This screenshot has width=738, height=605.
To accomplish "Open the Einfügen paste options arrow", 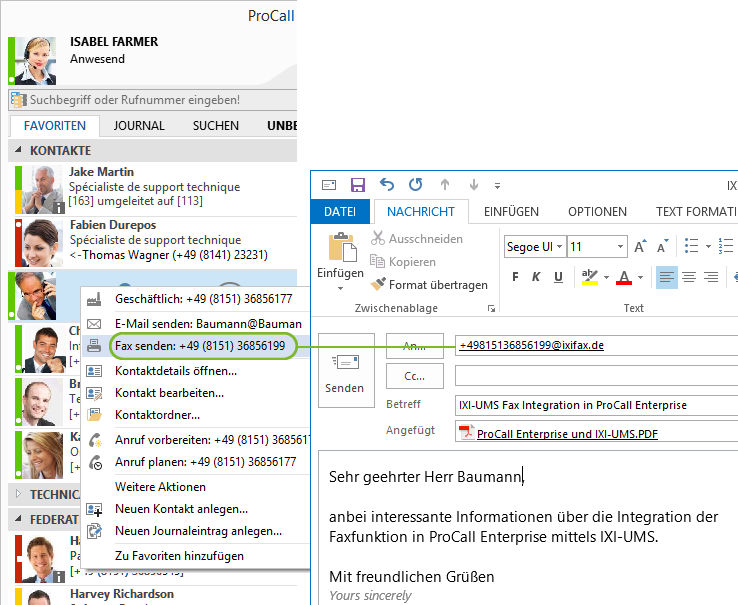I will click(340, 288).
